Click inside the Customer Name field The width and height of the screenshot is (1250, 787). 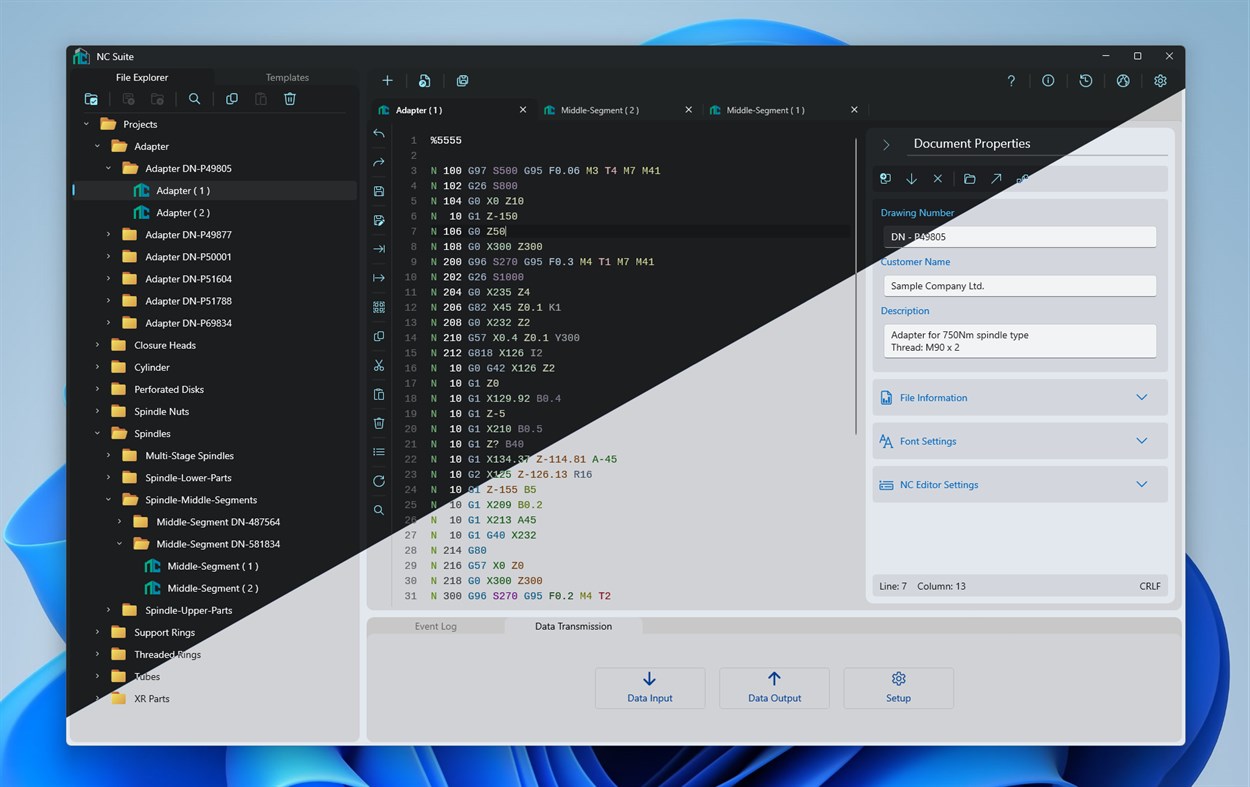click(1018, 285)
